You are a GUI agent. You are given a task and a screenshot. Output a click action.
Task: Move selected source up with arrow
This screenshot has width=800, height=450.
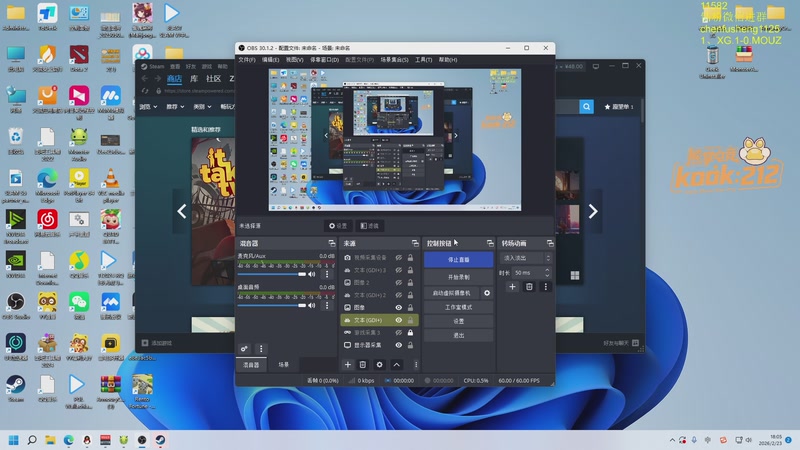pos(396,365)
